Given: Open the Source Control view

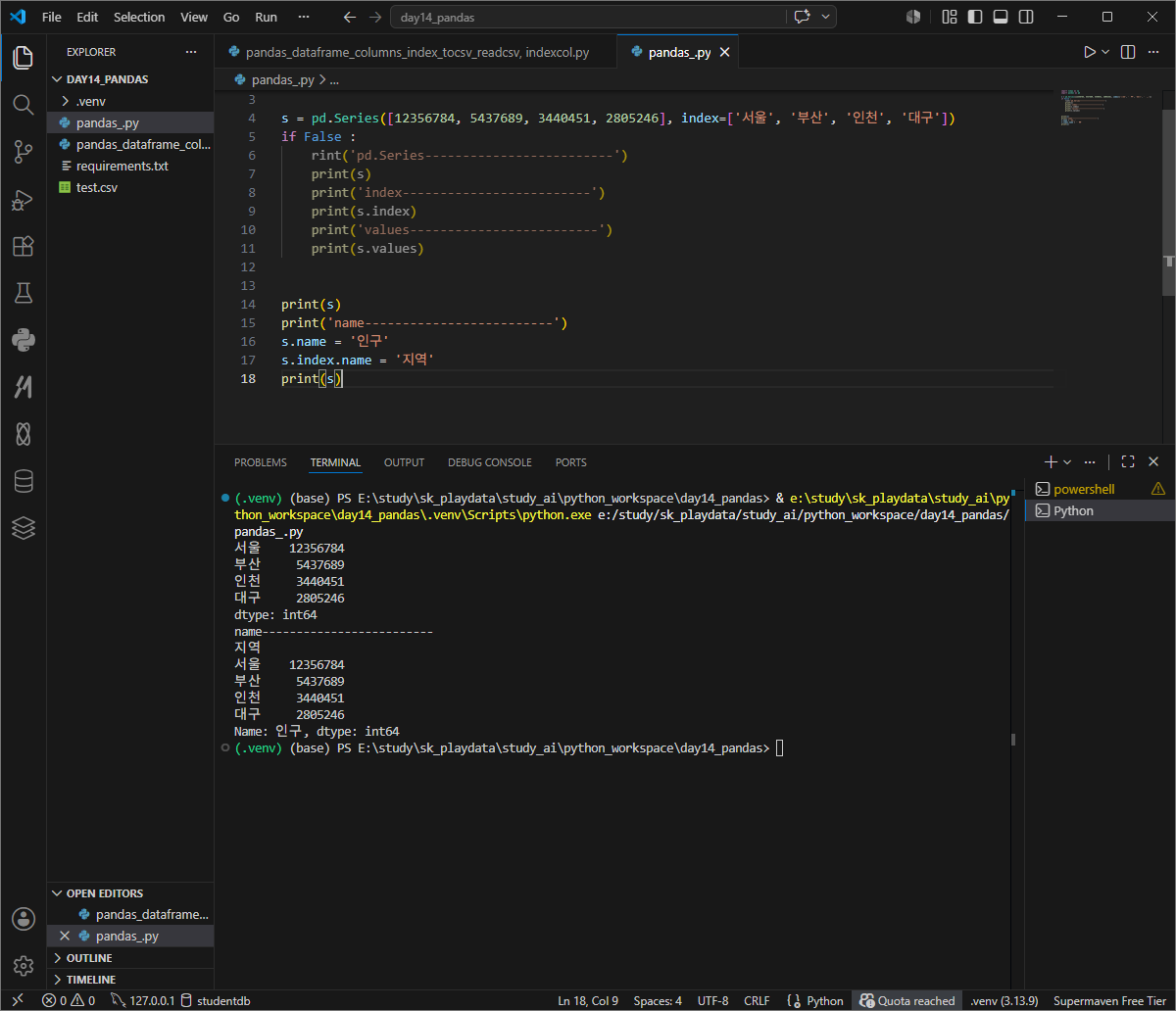Looking at the screenshot, I should tap(24, 151).
